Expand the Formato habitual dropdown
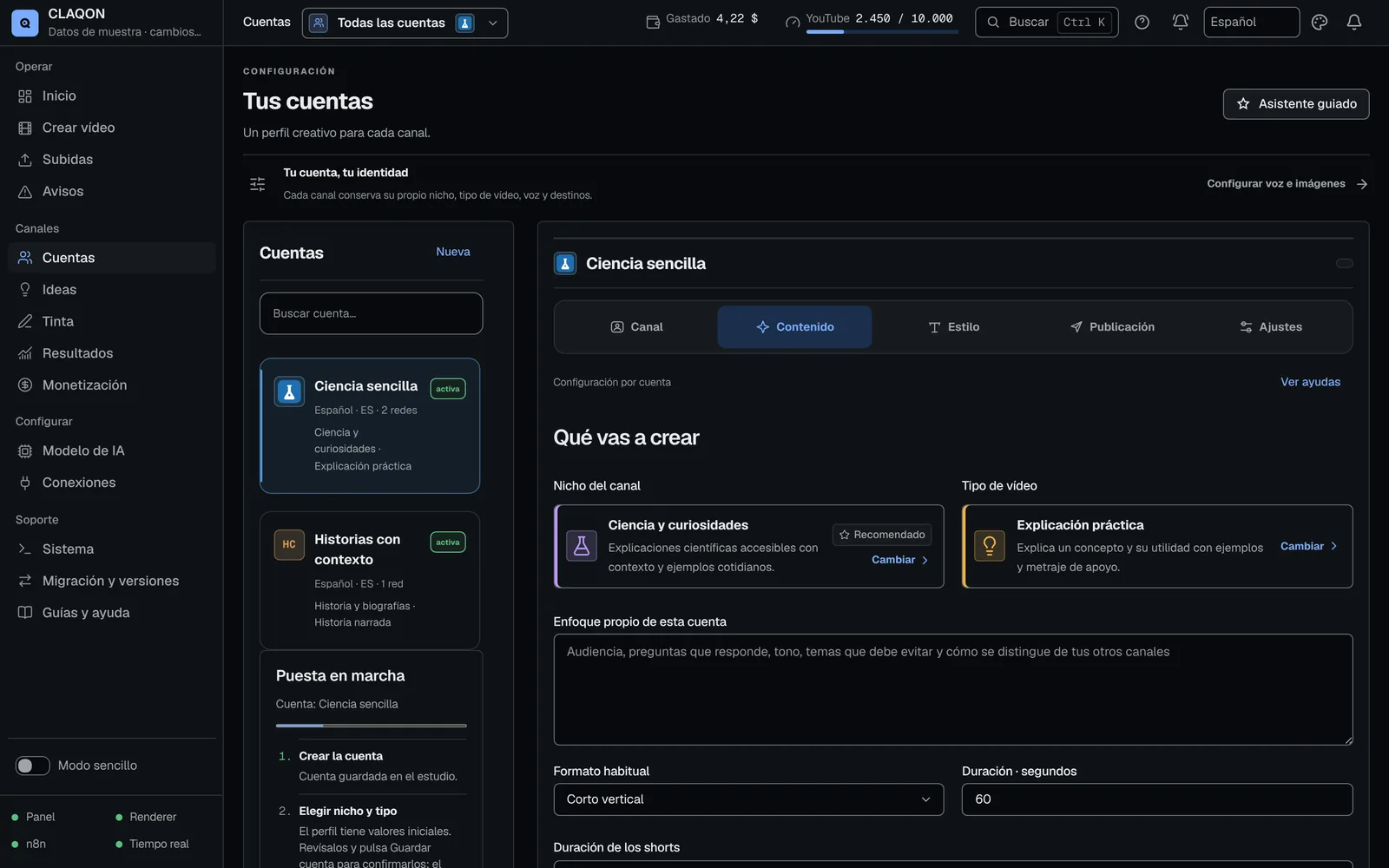 748,799
